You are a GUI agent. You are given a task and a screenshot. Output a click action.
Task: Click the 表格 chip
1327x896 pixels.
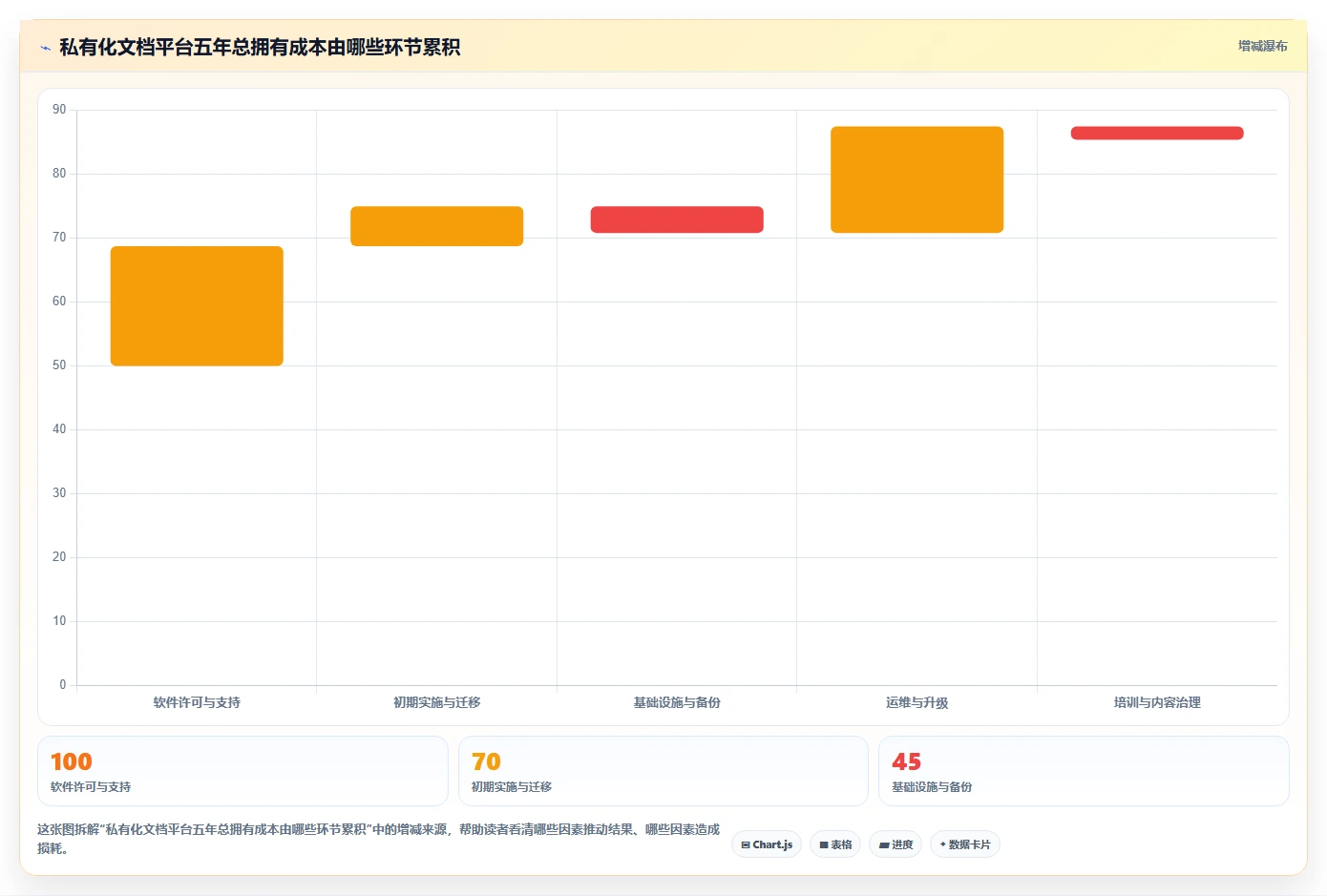pos(835,844)
